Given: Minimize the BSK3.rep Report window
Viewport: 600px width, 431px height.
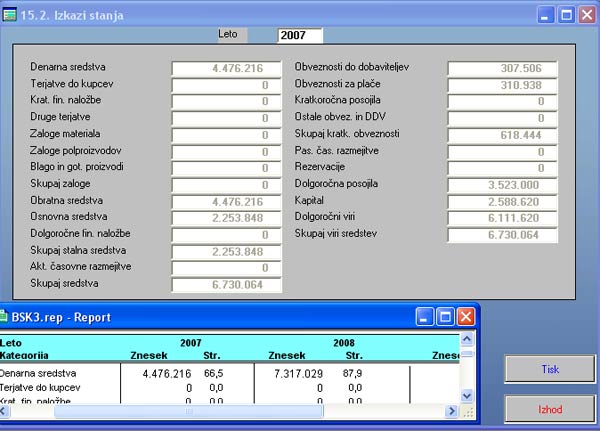Looking at the screenshot, I should pyautogui.click(x=423, y=317).
